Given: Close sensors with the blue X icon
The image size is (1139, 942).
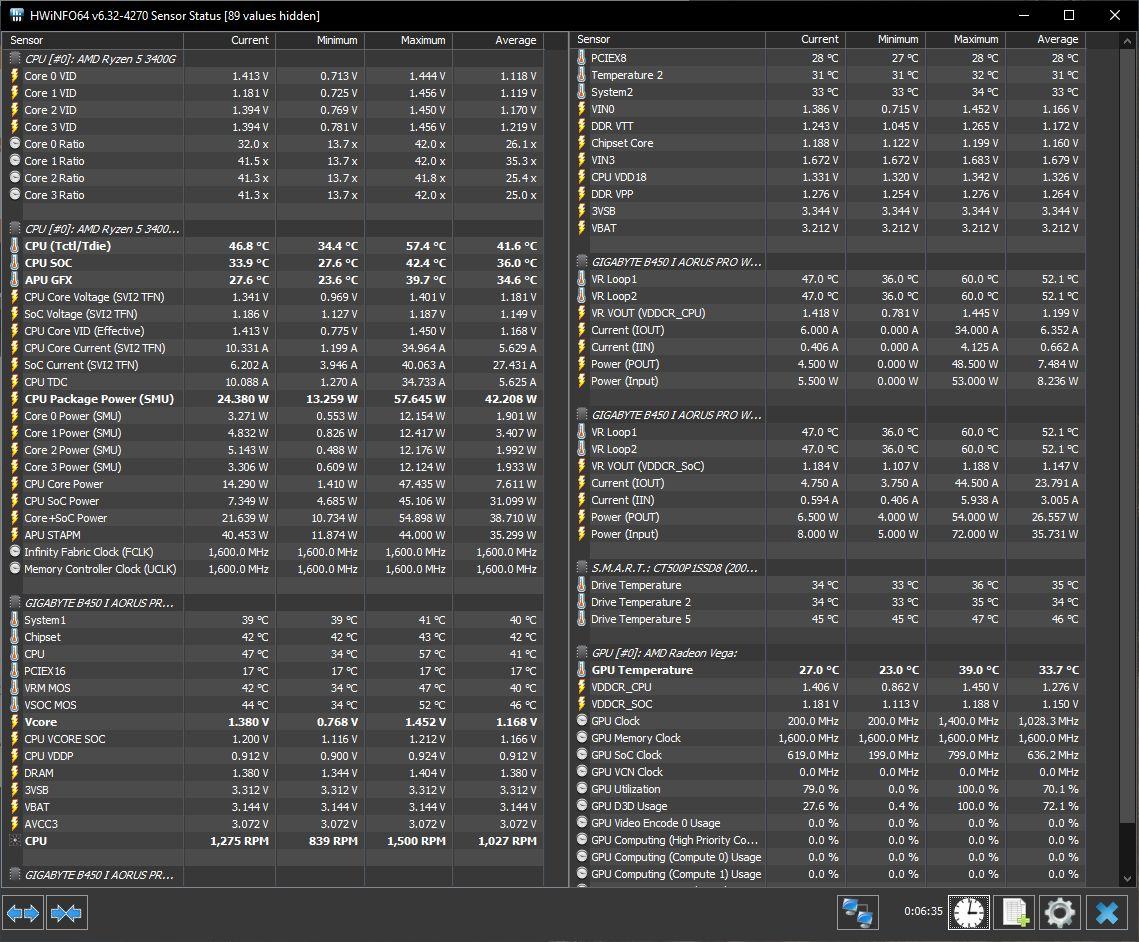Looking at the screenshot, I should tap(1106, 911).
